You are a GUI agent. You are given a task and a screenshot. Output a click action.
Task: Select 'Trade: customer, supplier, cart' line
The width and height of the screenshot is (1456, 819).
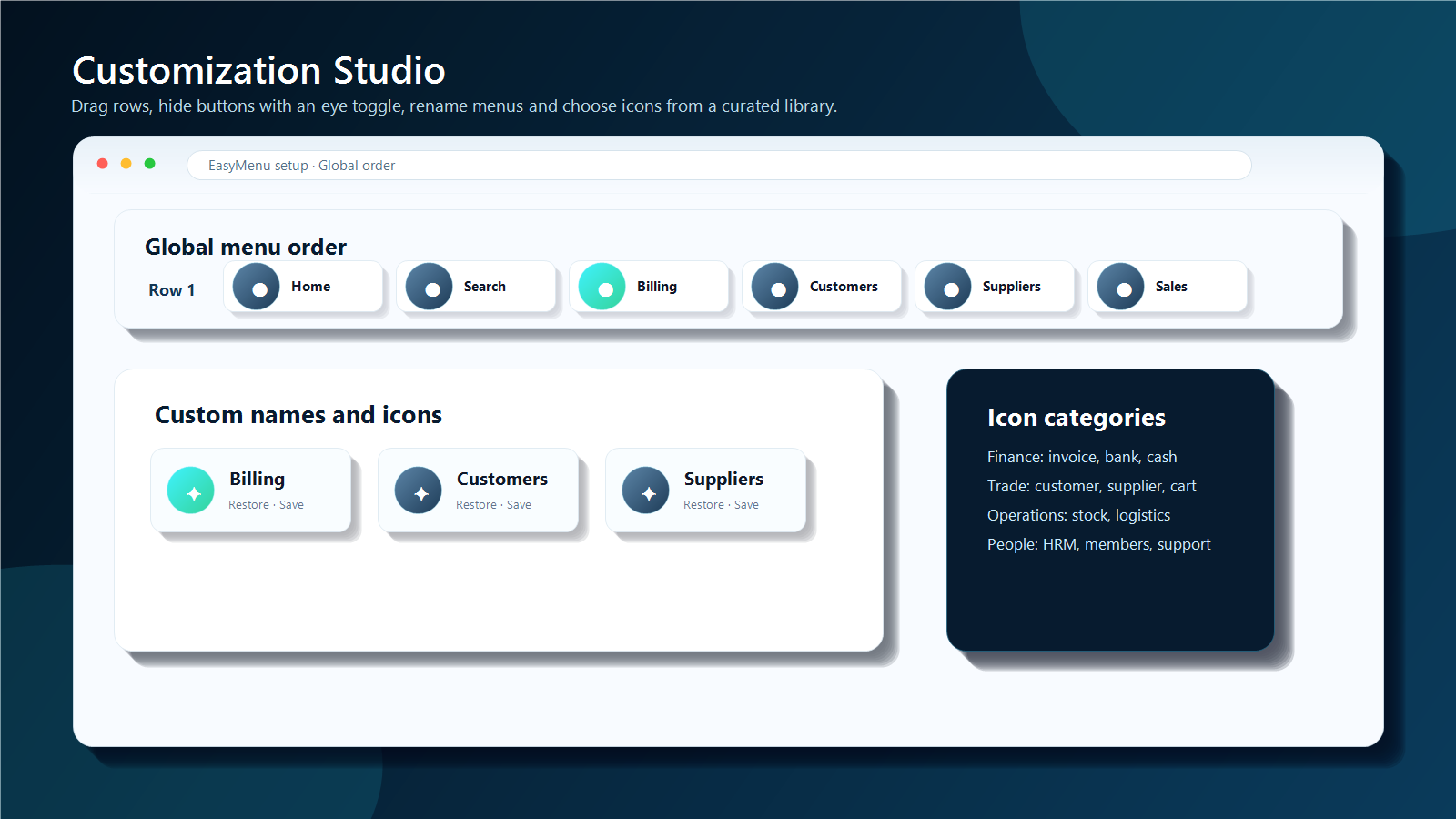point(1092,486)
